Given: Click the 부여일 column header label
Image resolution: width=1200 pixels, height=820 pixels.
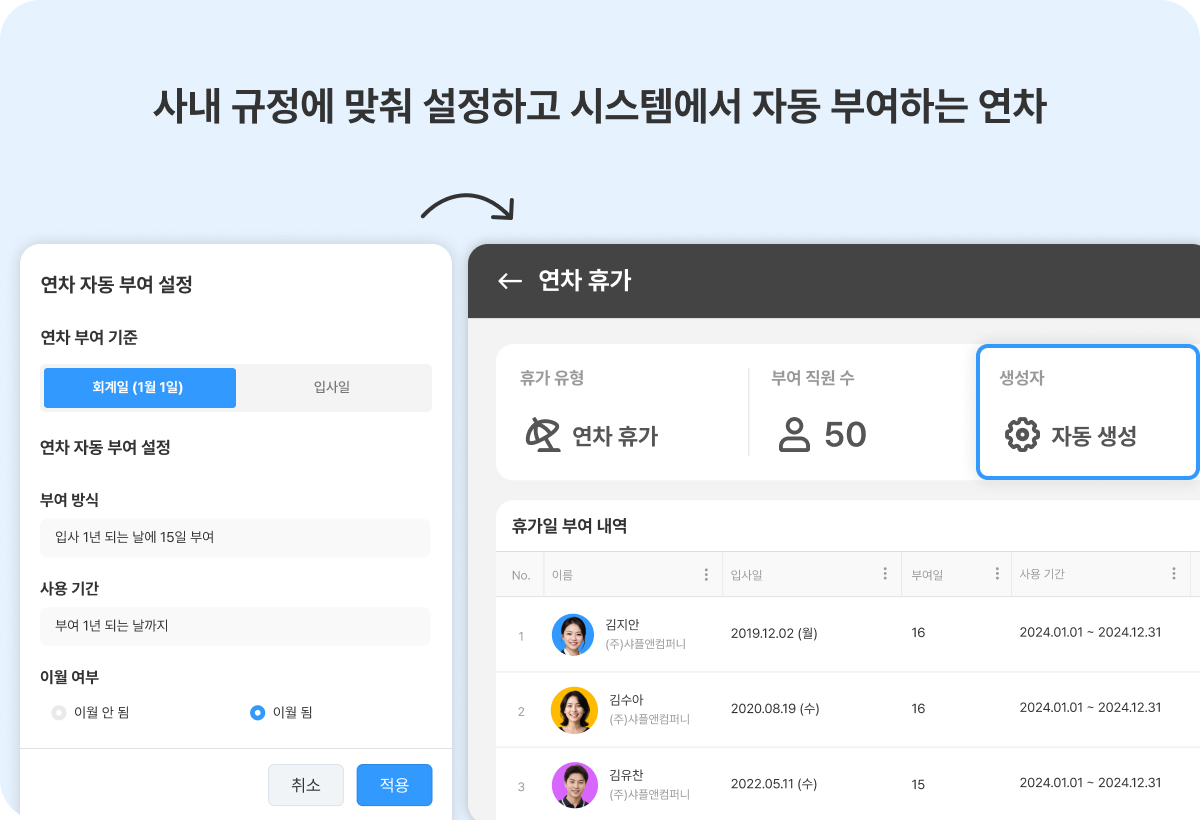Looking at the screenshot, I should pos(927,575).
